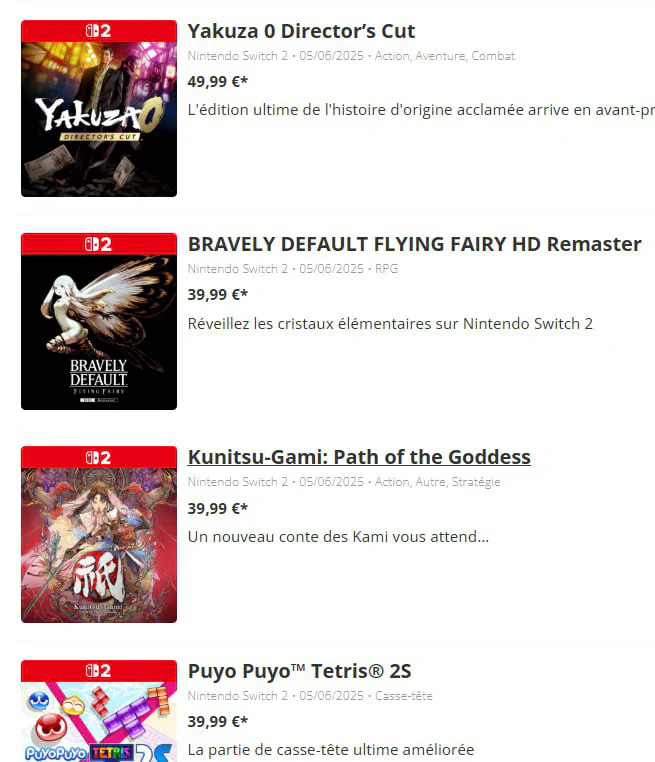Click the 39,99 € price of Bravely Default

click(218, 294)
